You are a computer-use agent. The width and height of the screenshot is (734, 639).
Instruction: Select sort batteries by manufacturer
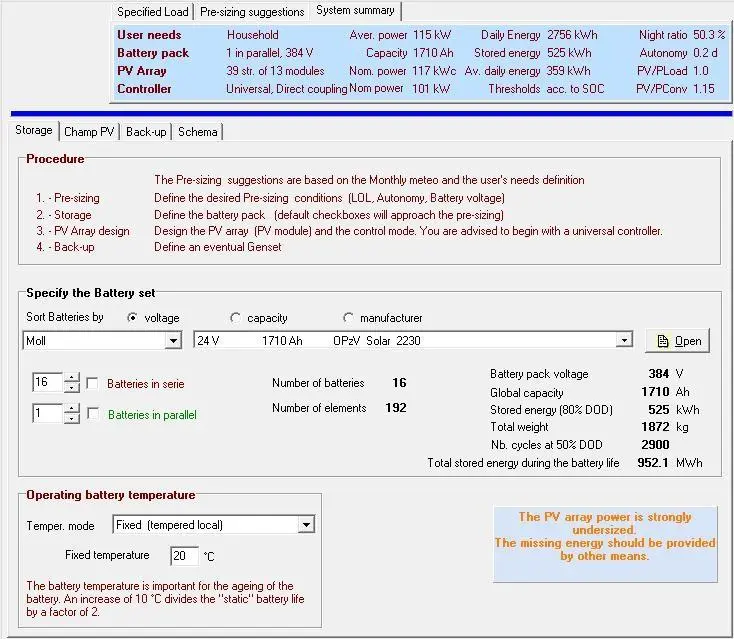click(x=349, y=318)
